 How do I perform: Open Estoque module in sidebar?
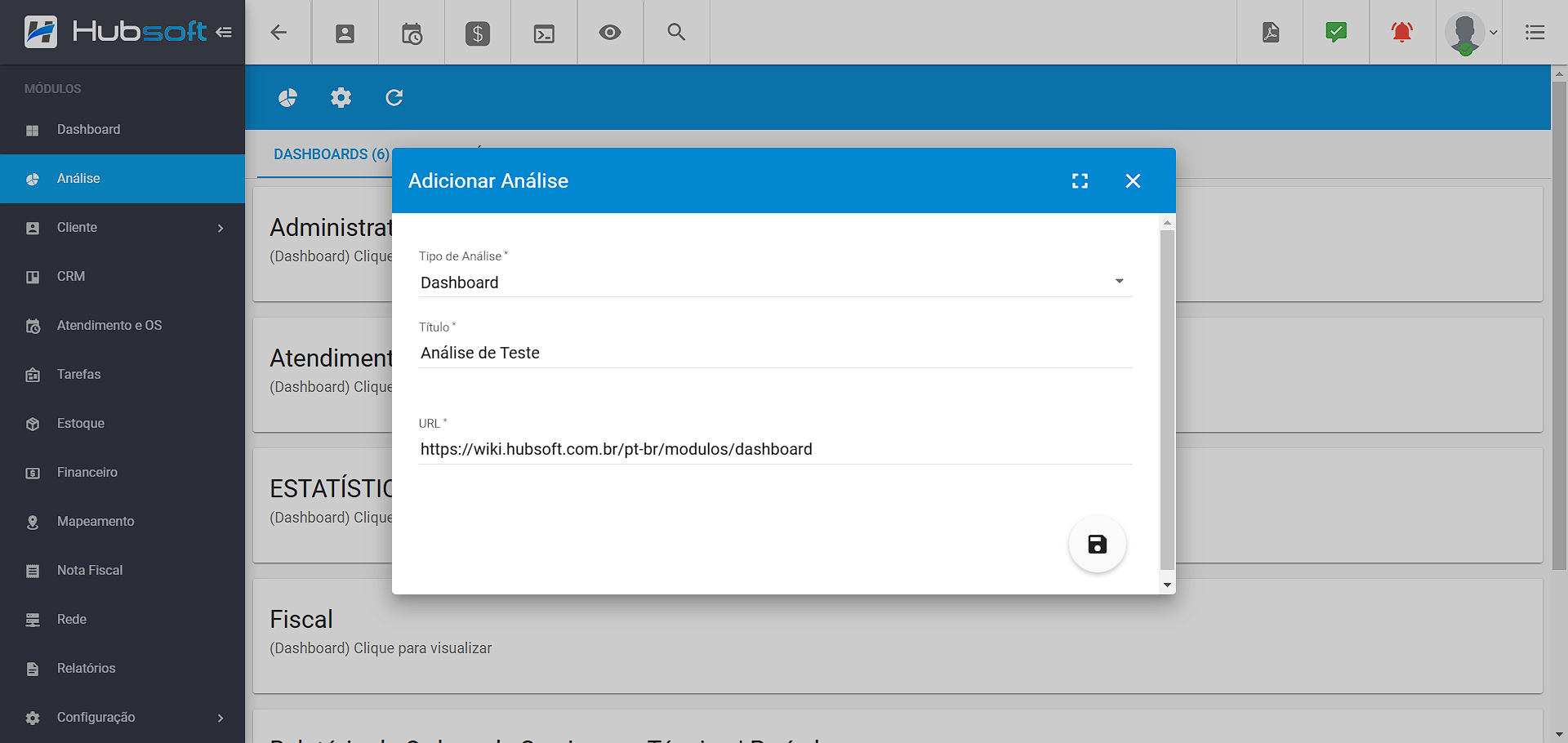tap(122, 424)
